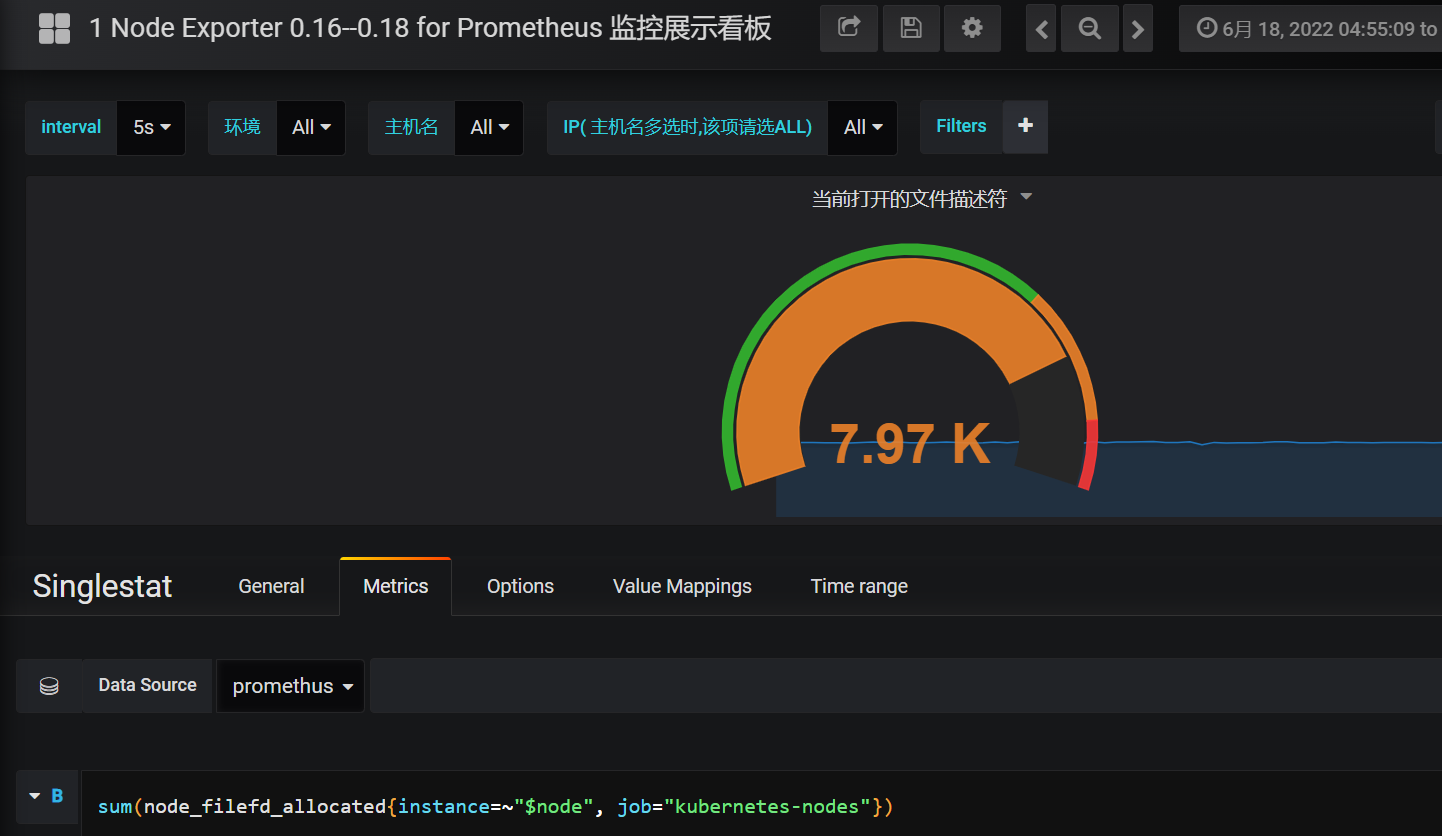1442x836 pixels.
Task: Switch to the Options tab
Action: click(x=520, y=586)
